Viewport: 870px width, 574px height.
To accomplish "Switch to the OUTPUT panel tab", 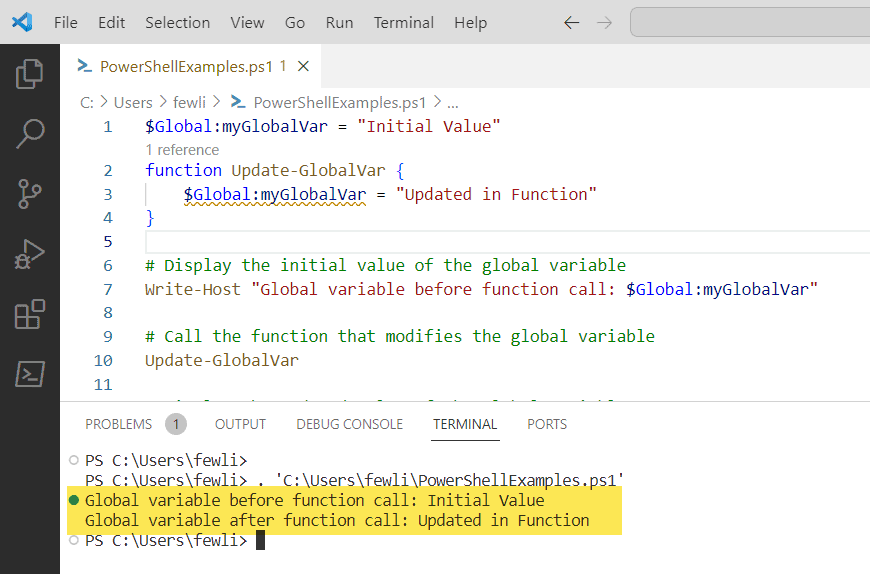I will [240, 424].
